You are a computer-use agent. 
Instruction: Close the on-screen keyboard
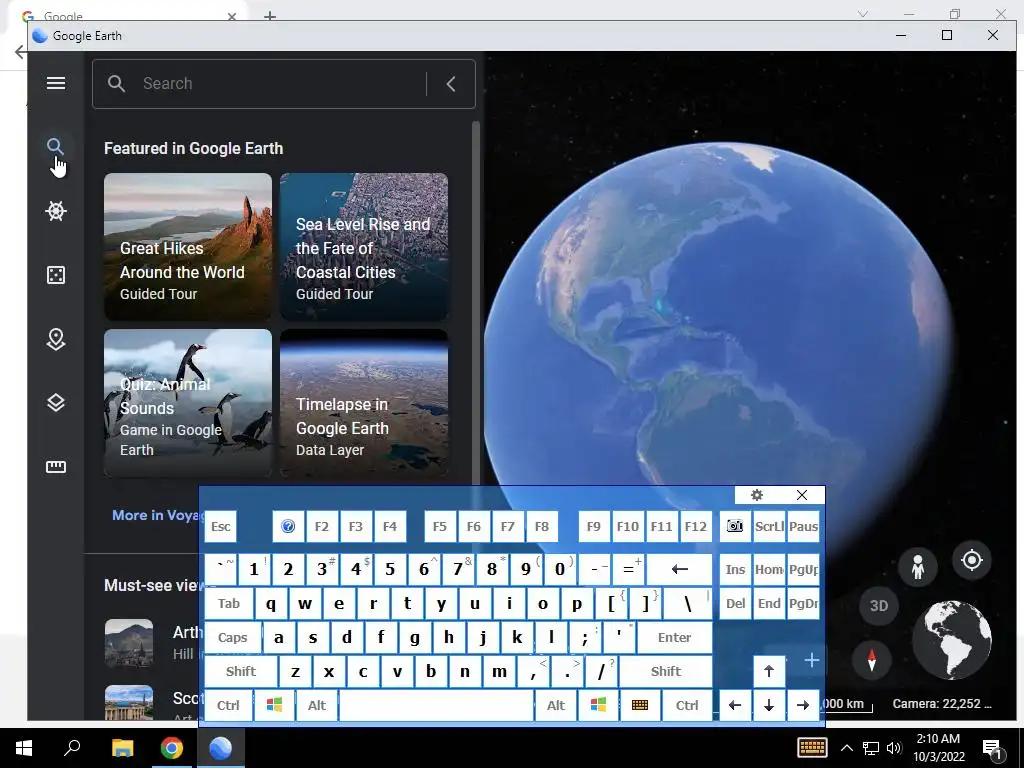coord(802,495)
